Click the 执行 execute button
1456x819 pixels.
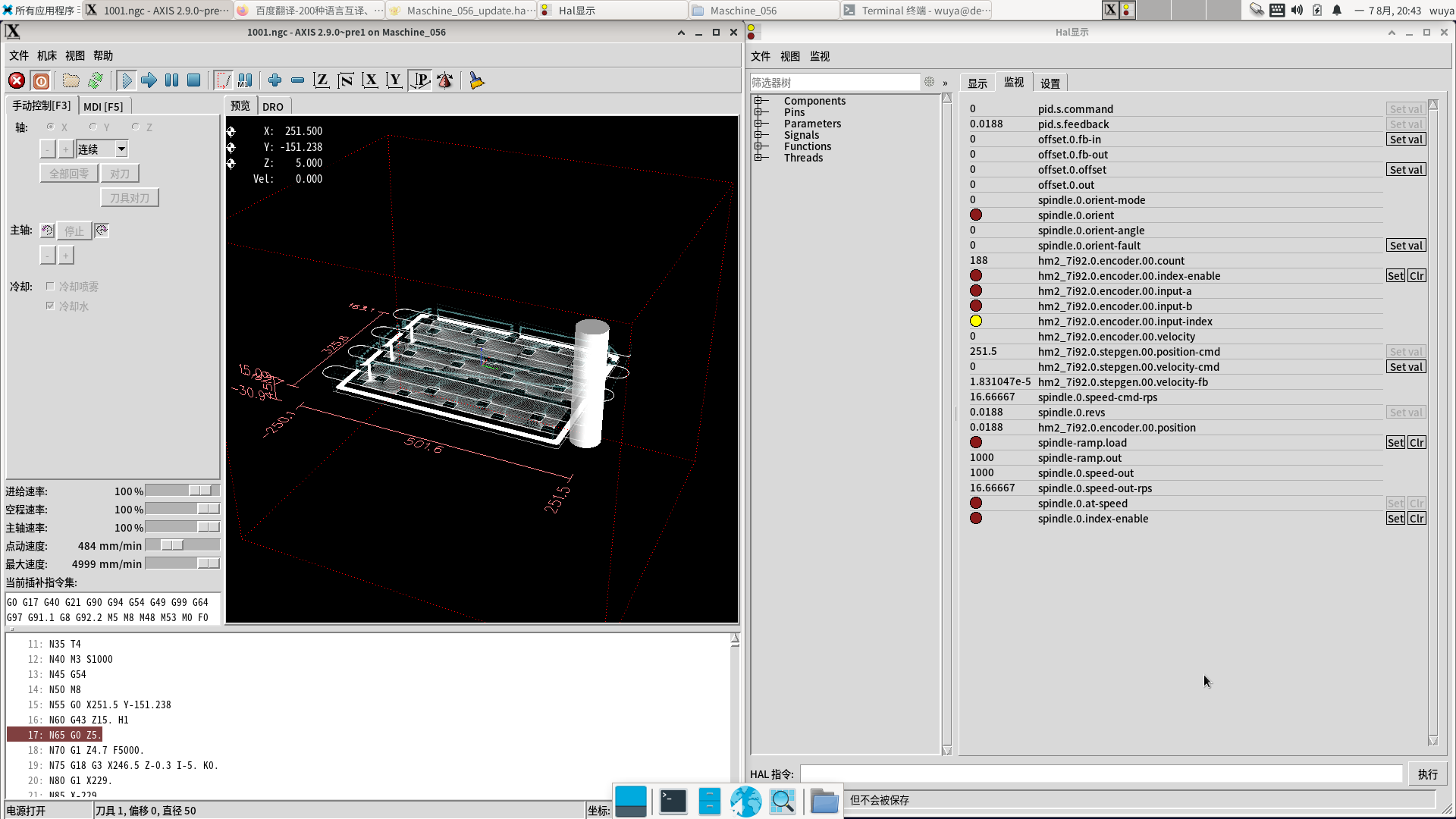coord(1428,773)
